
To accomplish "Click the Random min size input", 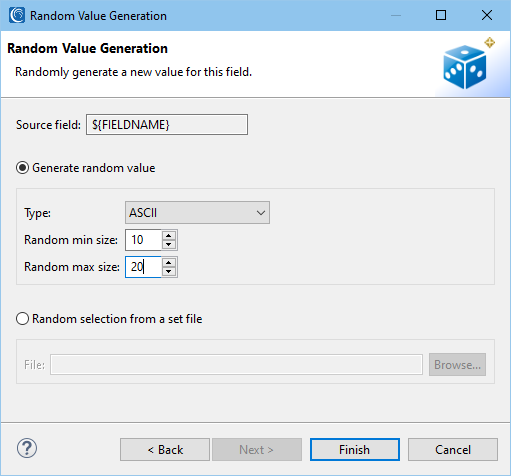I will (144, 240).
